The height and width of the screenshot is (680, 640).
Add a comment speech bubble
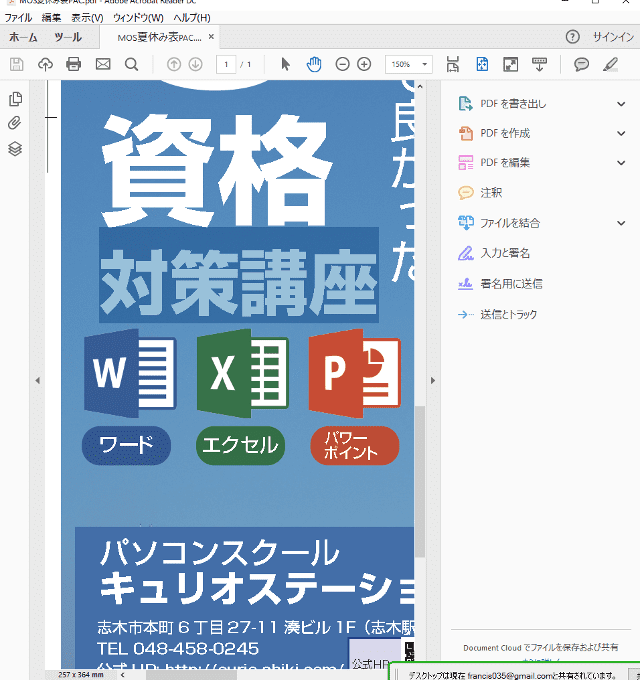[x=581, y=65]
